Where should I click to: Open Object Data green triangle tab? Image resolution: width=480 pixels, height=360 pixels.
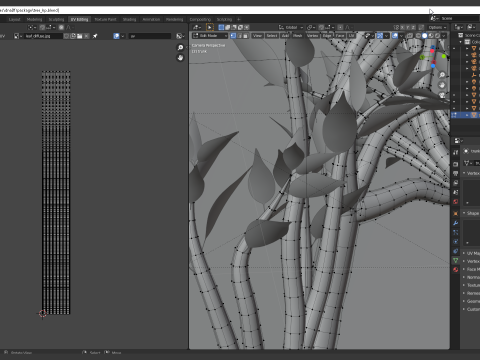tap(456, 260)
